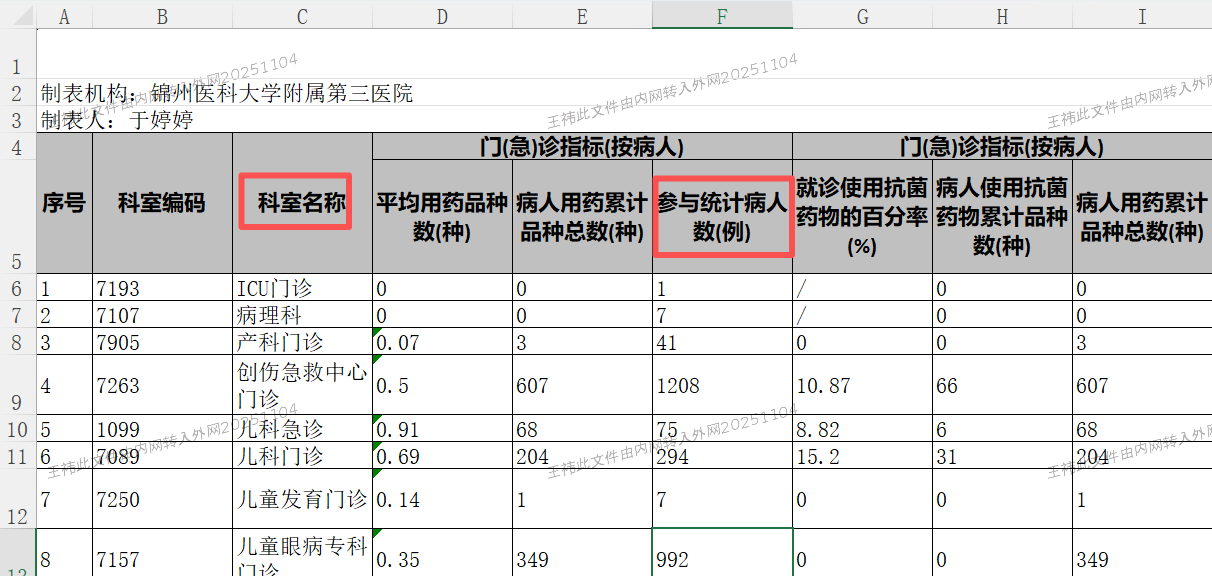Select the 平均用药品种数(种) header cell
Viewport: 1212px width, 576px height.
442,216
